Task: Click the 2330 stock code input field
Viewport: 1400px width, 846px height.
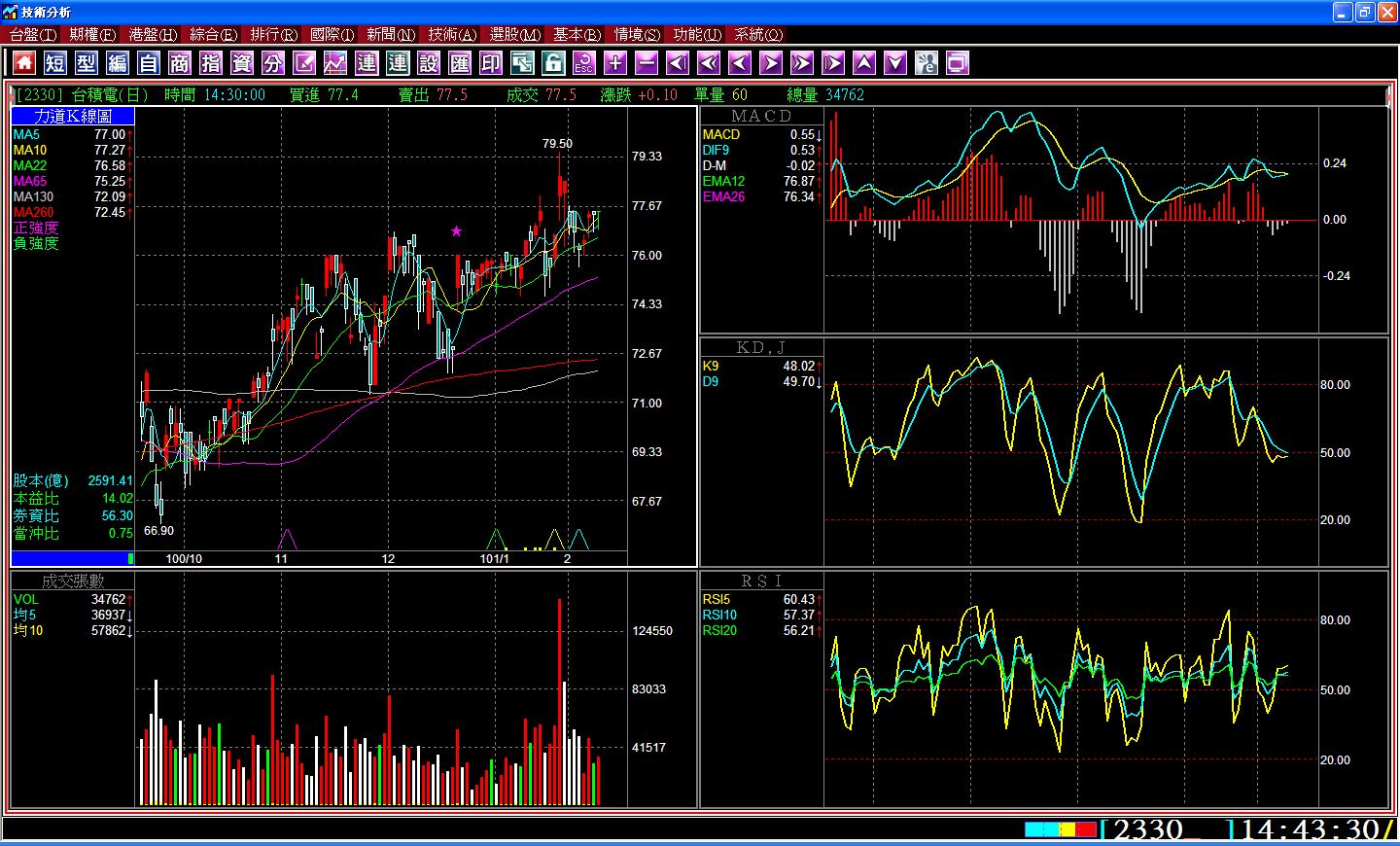Action: [x=1167, y=828]
